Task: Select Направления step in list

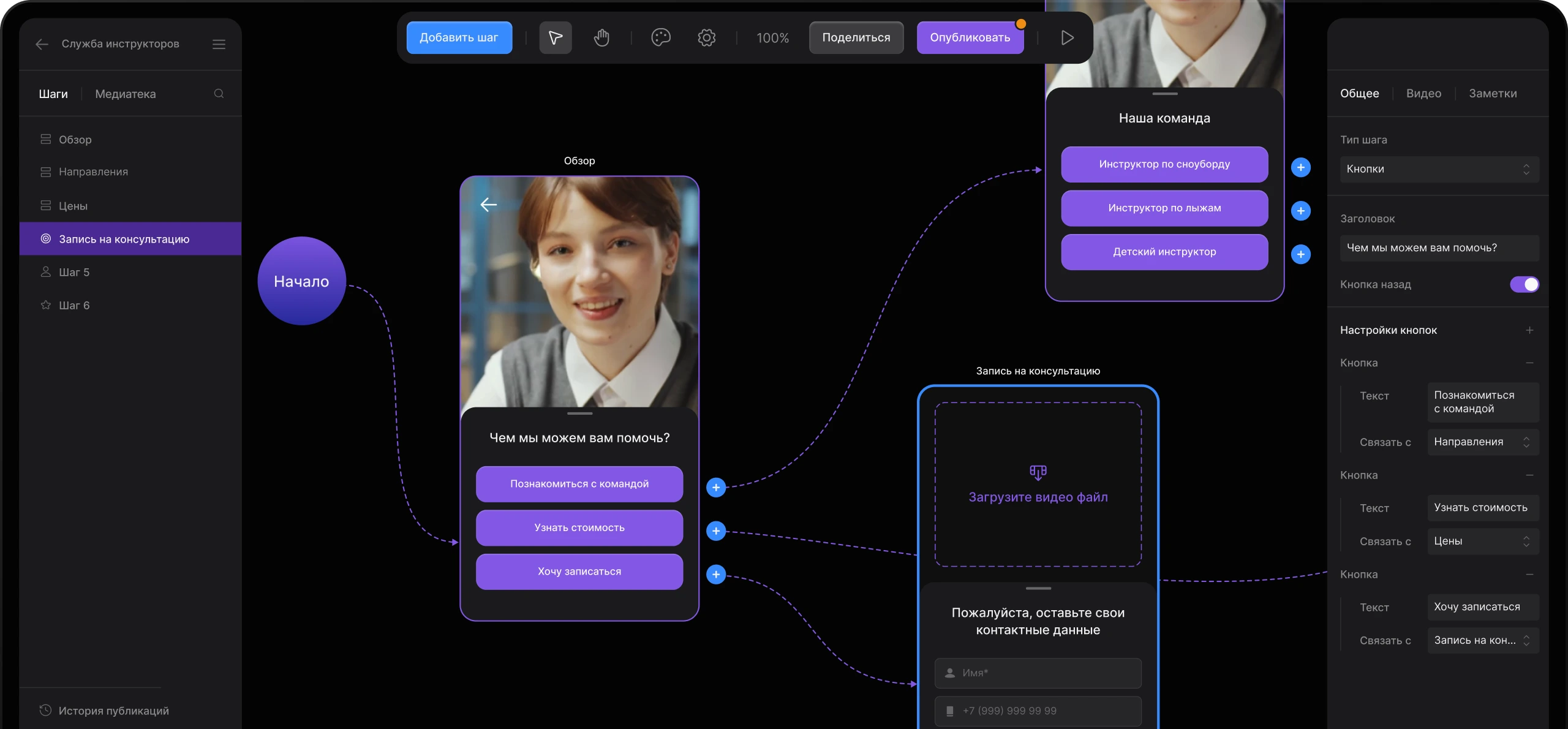Action: 130,172
